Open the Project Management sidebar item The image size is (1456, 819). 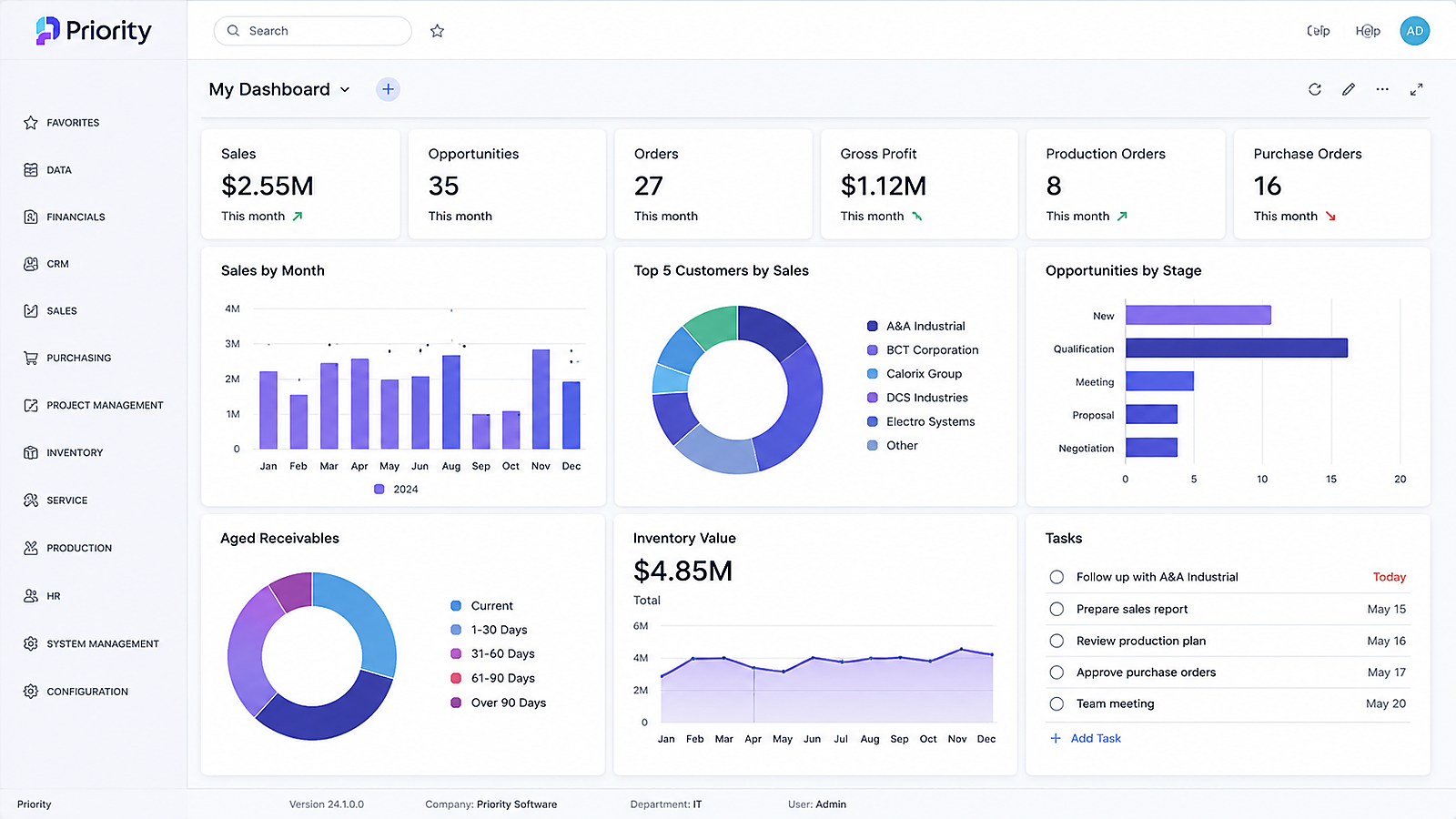(93, 406)
